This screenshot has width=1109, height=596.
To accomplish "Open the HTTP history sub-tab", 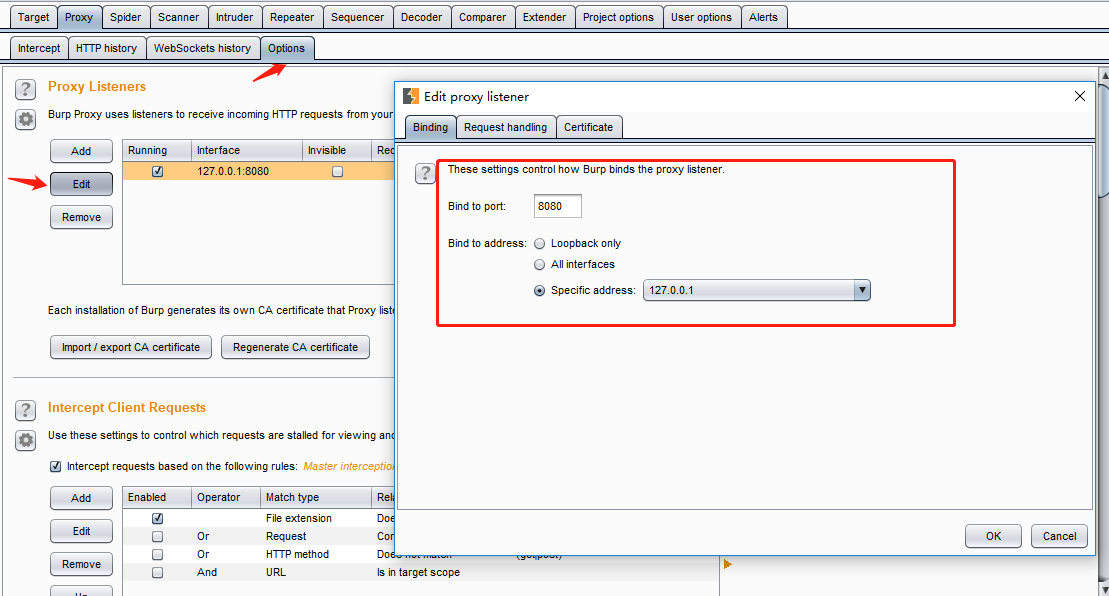I will point(107,48).
